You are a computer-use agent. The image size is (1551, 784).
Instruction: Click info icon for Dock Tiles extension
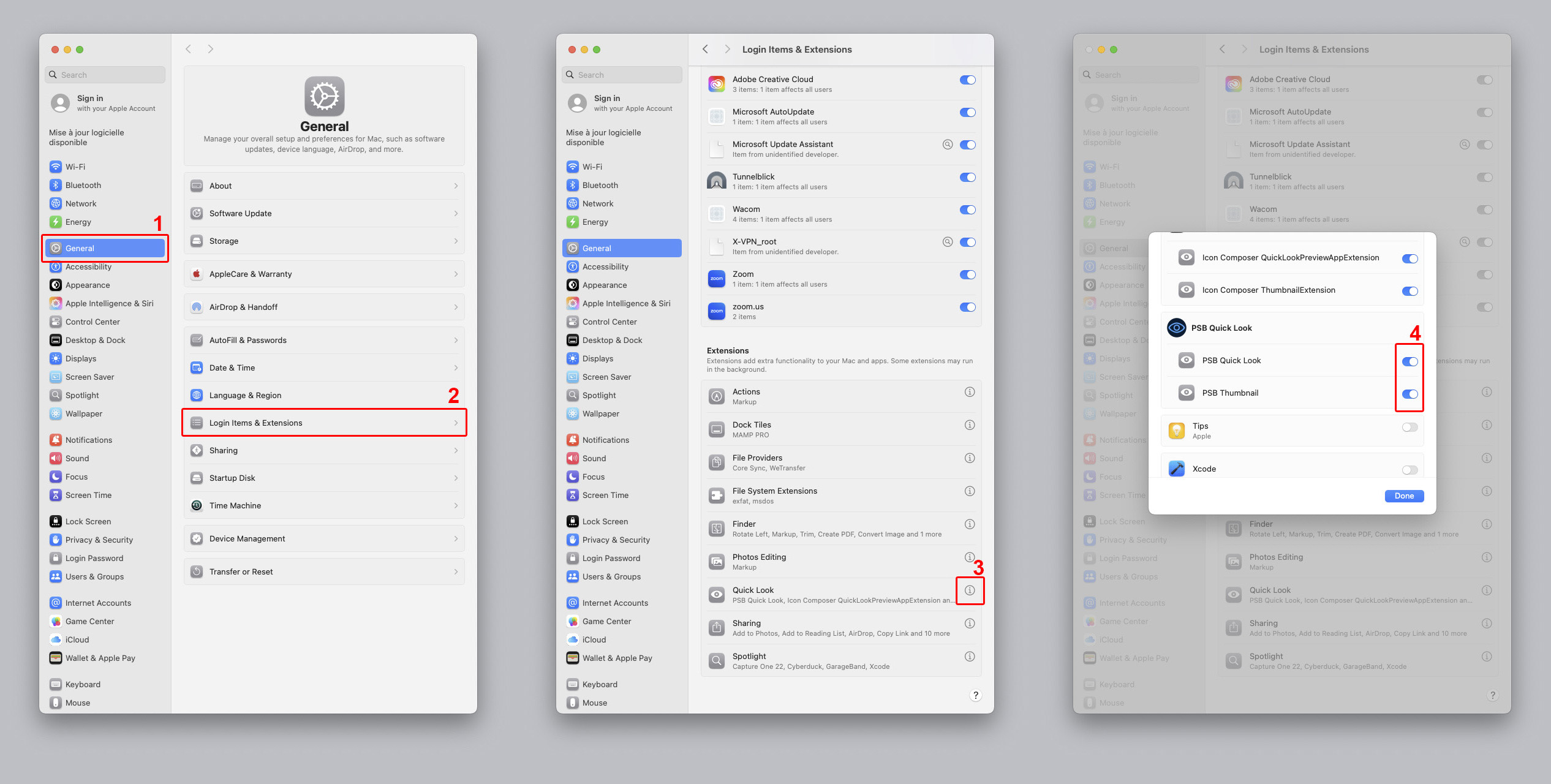pyautogui.click(x=970, y=425)
